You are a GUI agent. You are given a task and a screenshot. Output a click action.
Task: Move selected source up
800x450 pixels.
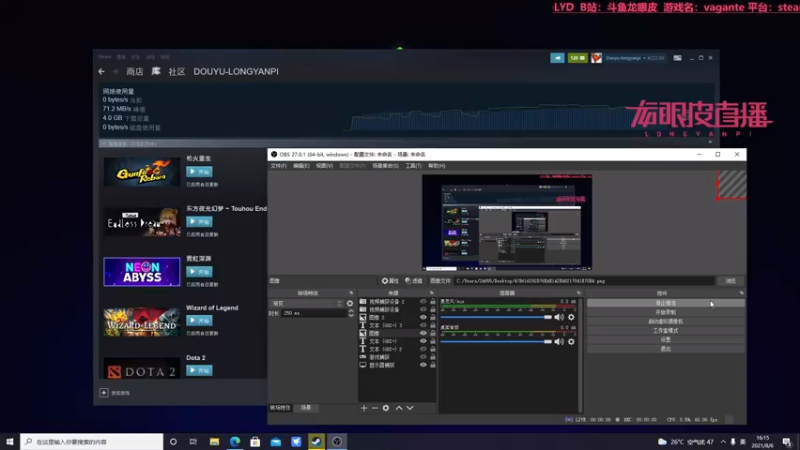pyautogui.click(x=399, y=408)
